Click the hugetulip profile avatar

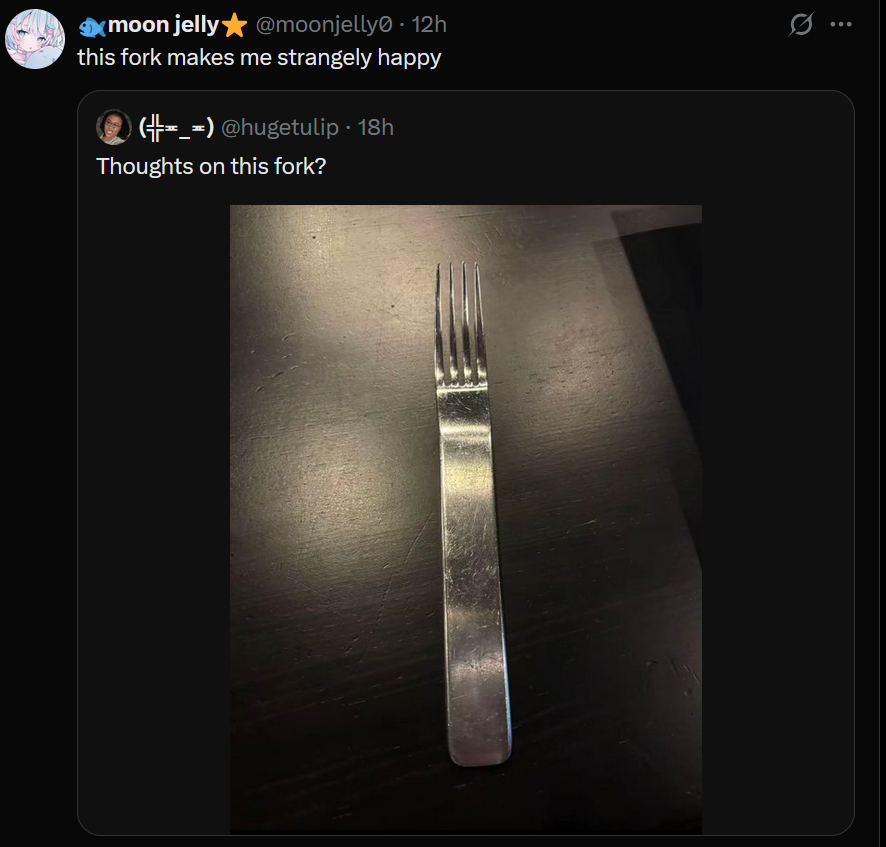(x=114, y=127)
